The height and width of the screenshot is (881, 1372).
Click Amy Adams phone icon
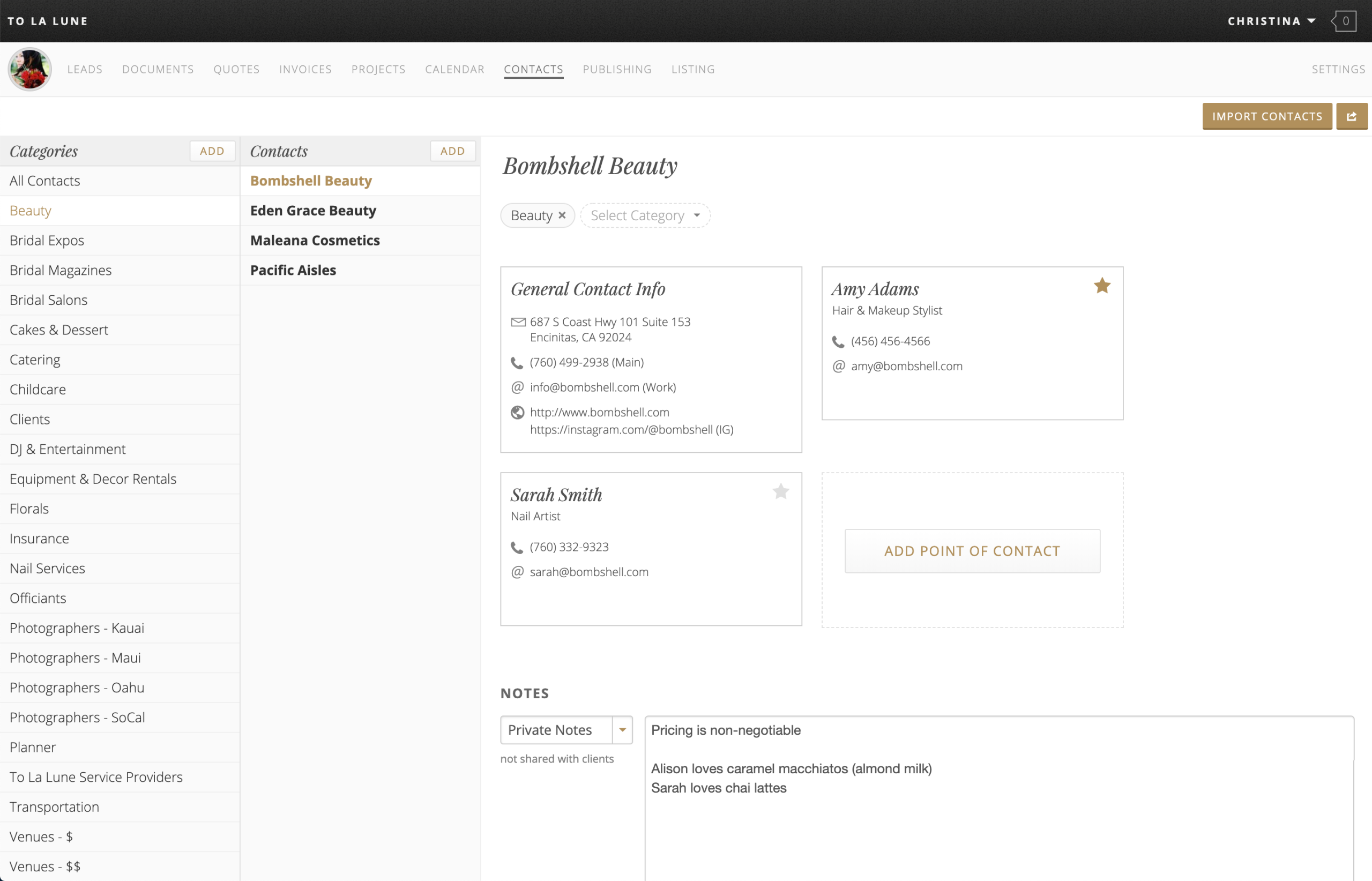838,341
